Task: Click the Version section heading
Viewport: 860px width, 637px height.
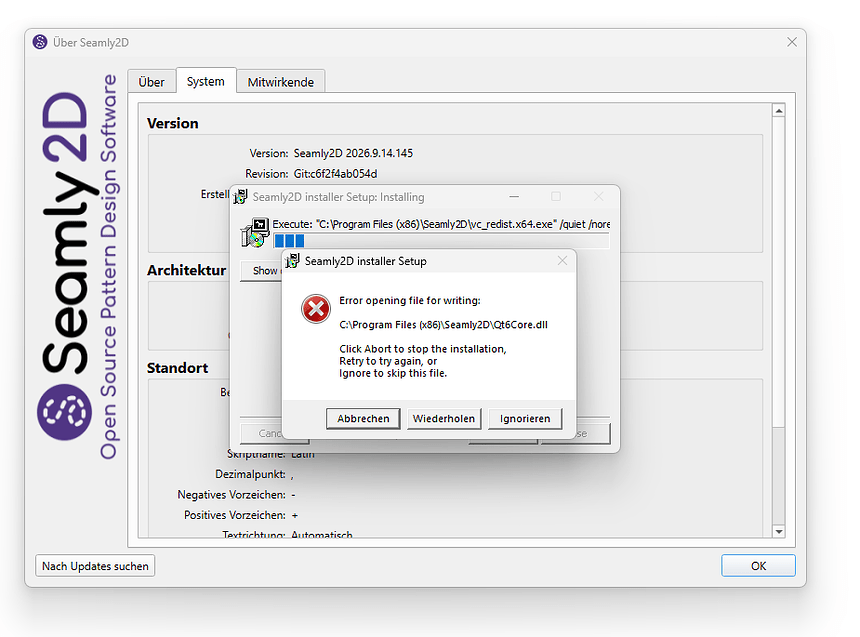Action: 173,123
